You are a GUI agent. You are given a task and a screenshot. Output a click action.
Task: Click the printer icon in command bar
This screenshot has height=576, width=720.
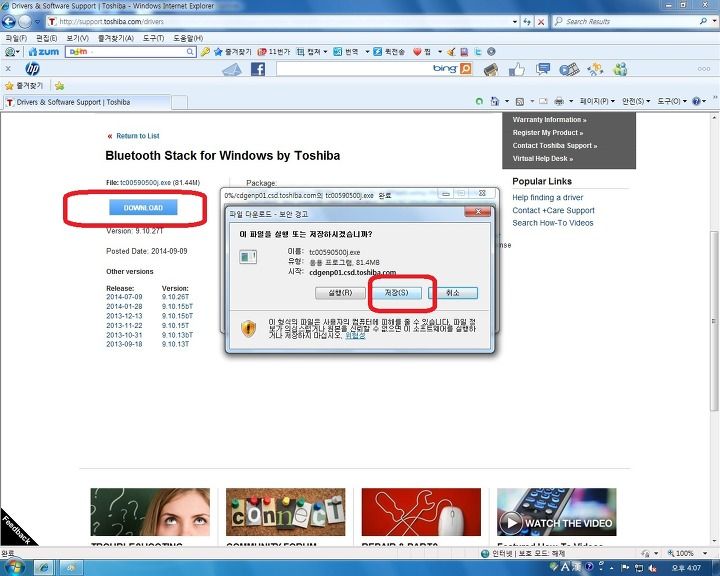click(559, 101)
